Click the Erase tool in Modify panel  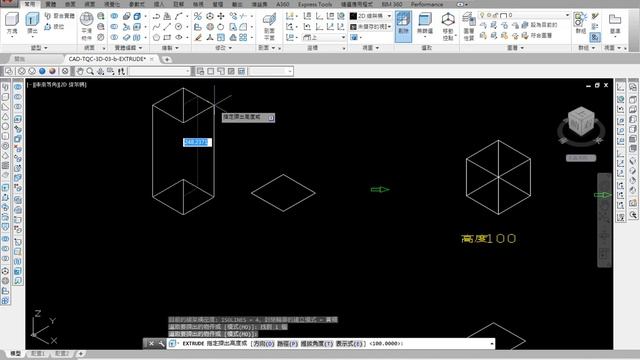point(198,38)
